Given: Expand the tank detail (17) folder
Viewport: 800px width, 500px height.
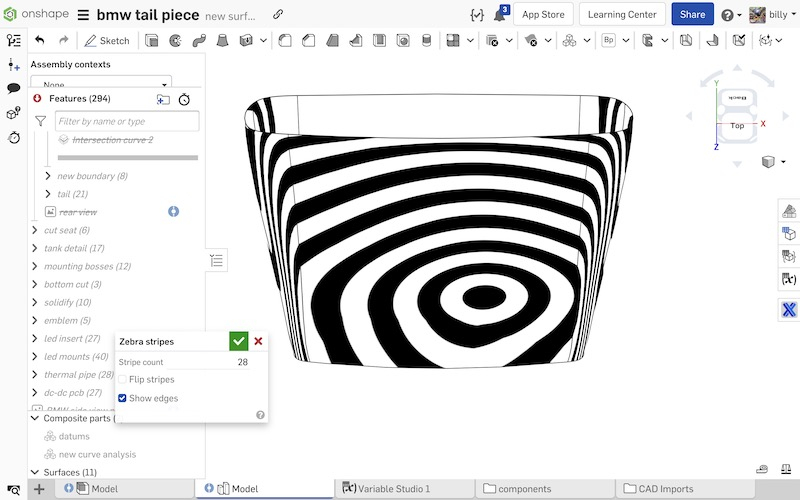Looking at the screenshot, I should click(35, 248).
